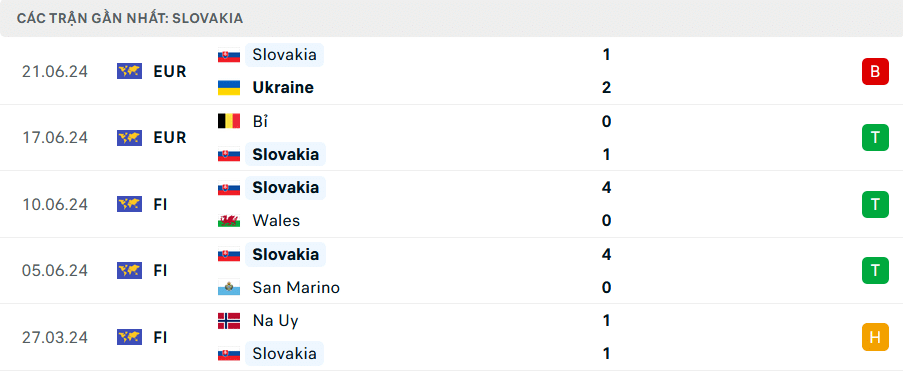Click the Norway flag icon

click(229, 321)
